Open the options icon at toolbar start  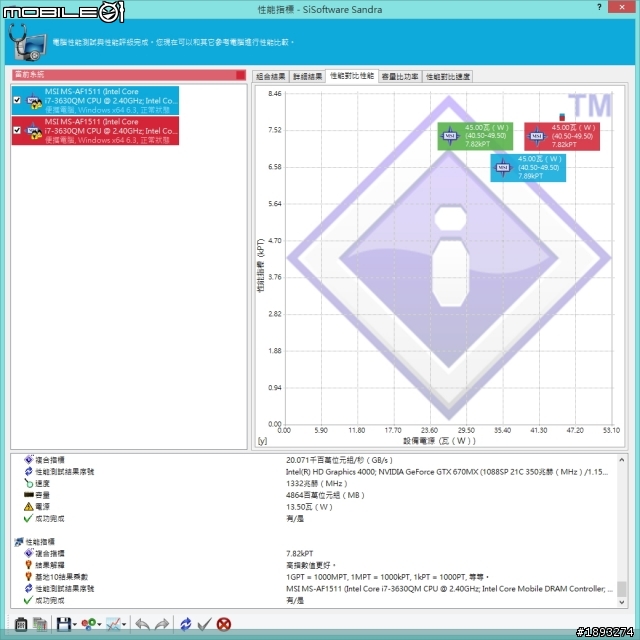pos(21,624)
